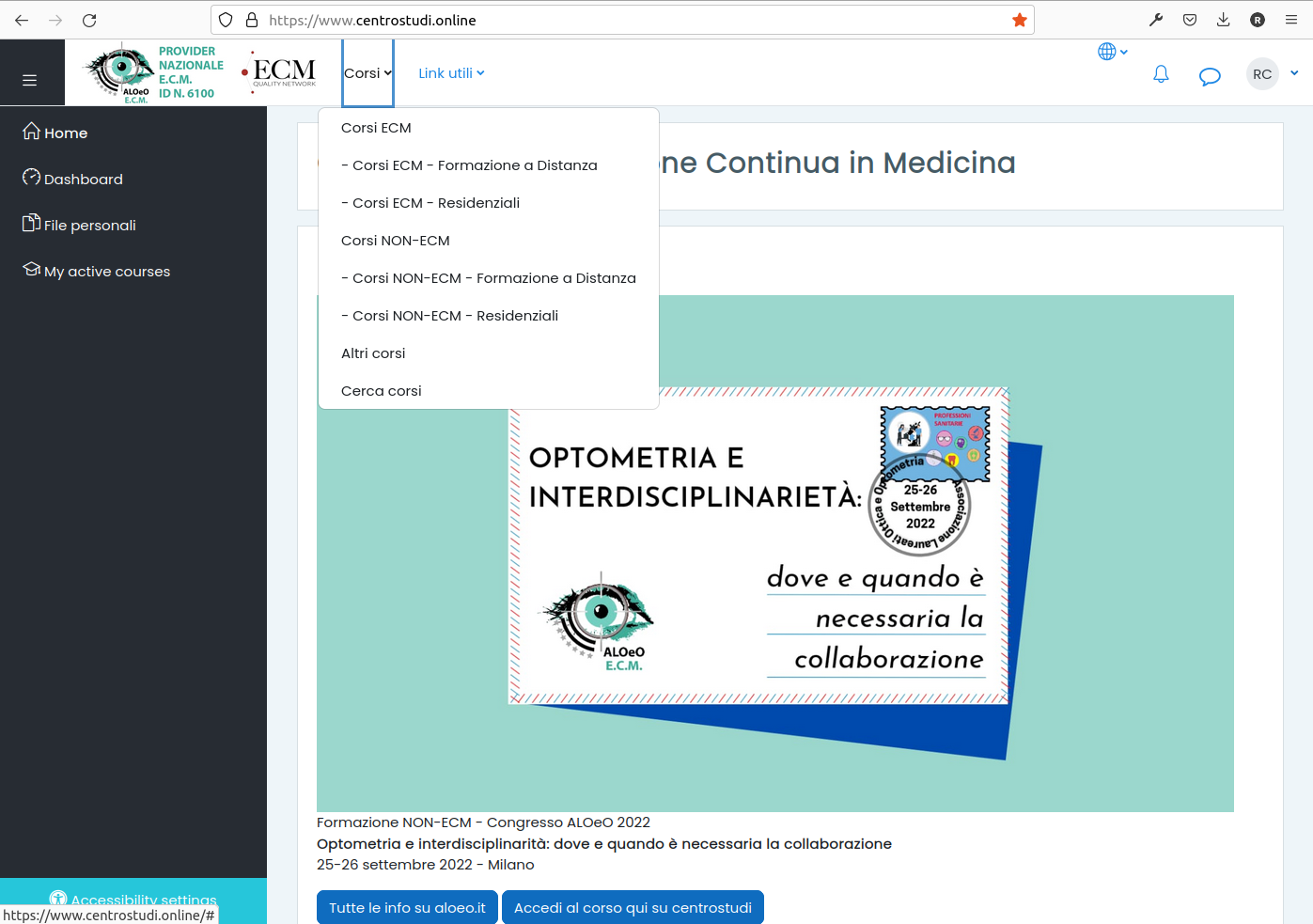Select Corsi NON-ECM menu entry

click(x=489, y=241)
